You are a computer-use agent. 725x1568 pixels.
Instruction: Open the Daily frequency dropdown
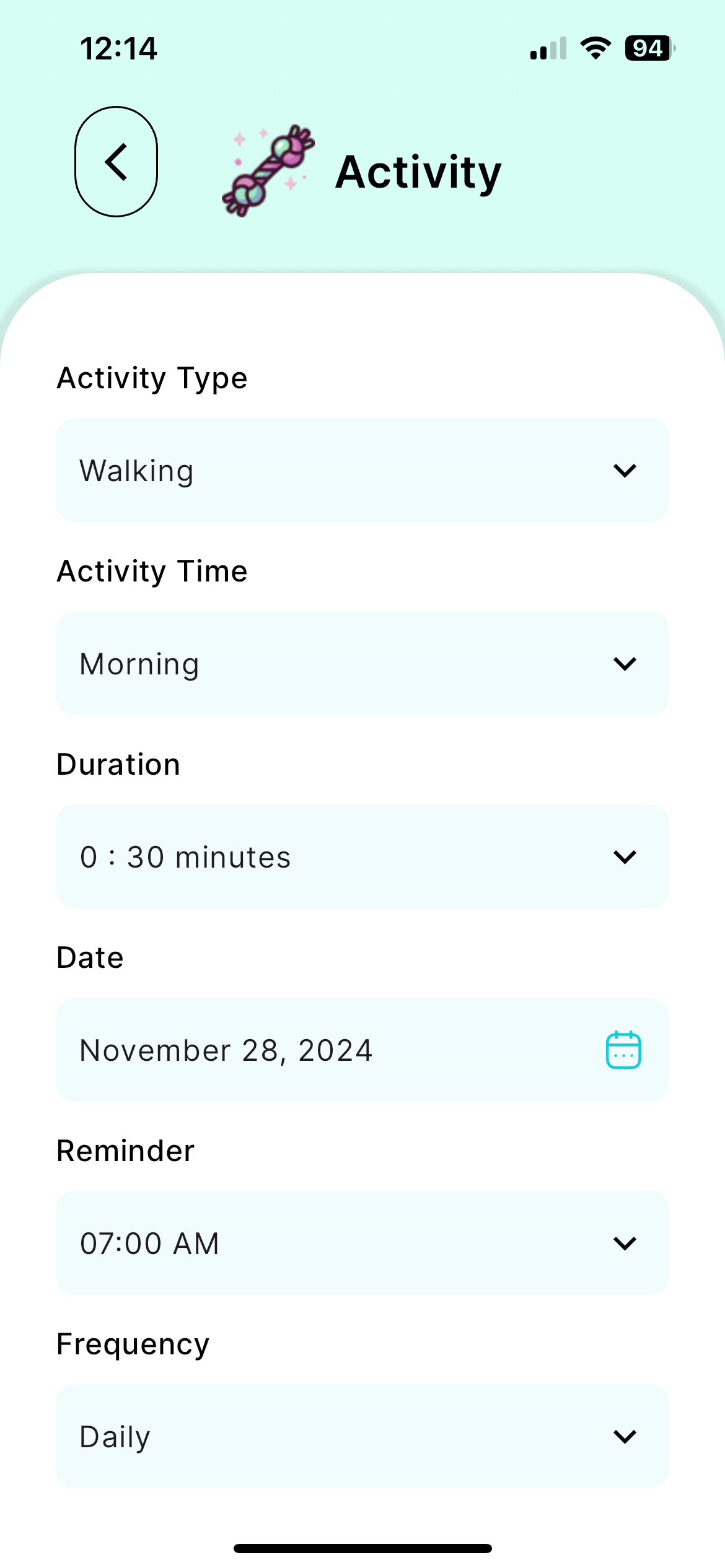coord(362,1436)
